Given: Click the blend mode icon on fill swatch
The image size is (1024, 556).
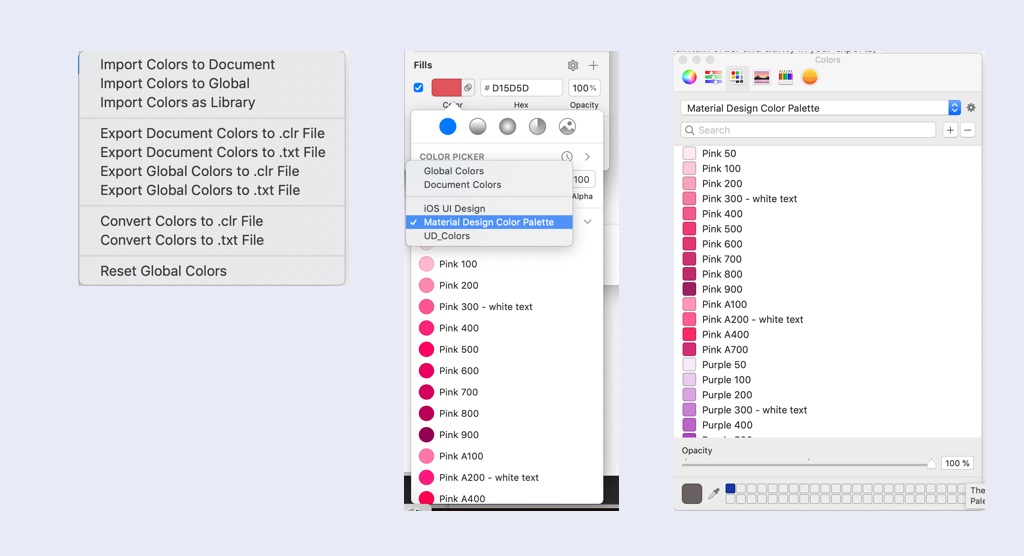Looking at the screenshot, I should (468, 88).
